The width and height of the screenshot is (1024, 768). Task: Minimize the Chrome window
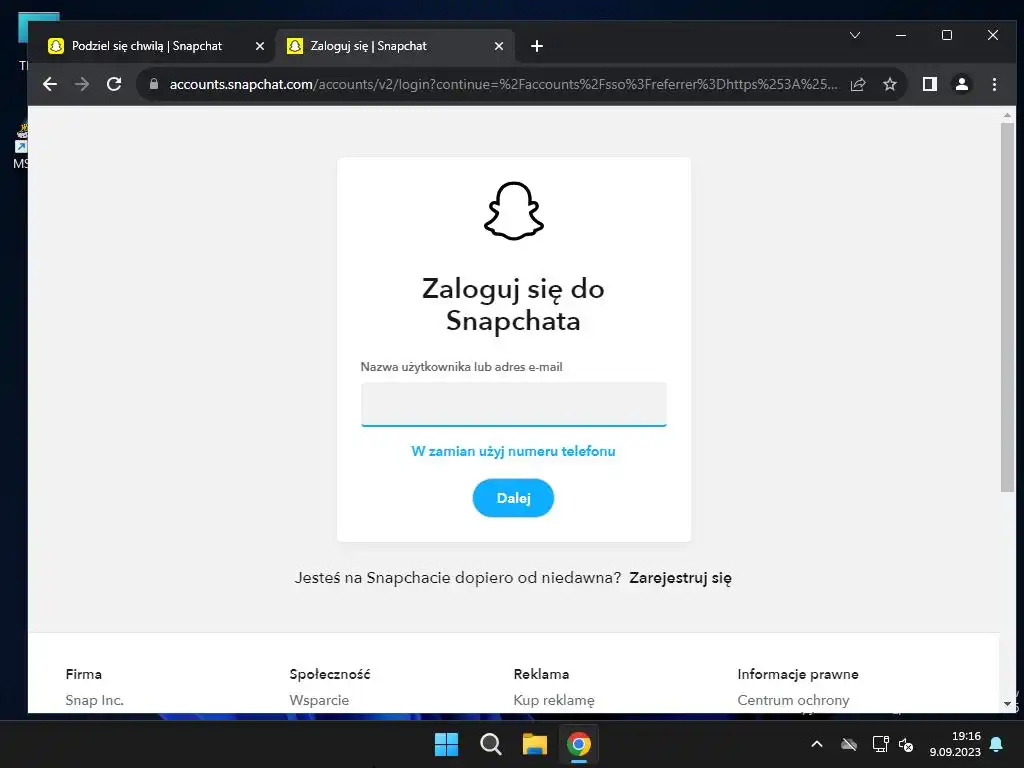901,35
